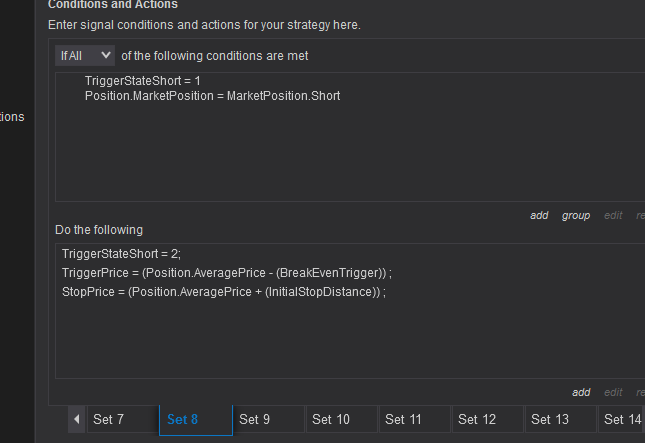Select the Position.MarketPosition short condition
The height and width of the screenshot is (443, 645).
(212, 96)
